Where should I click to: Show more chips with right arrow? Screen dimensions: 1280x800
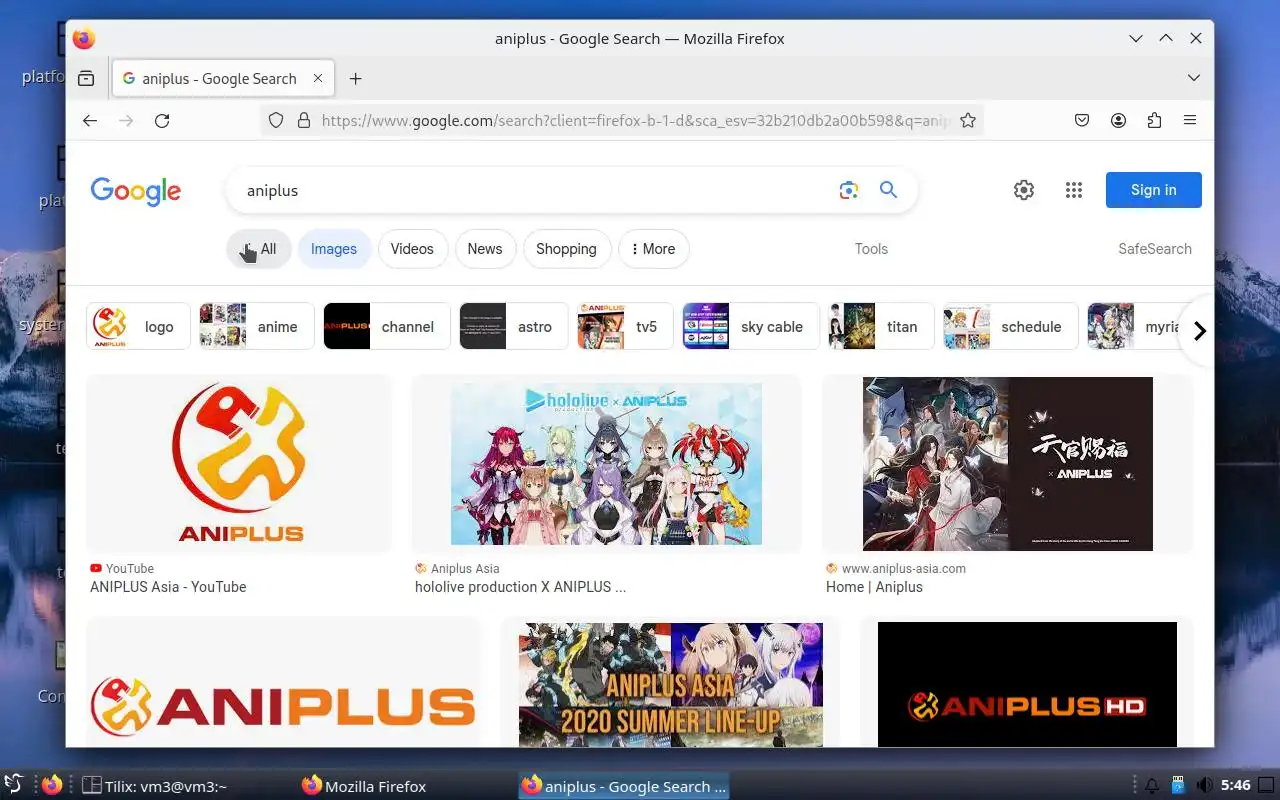1199,331
